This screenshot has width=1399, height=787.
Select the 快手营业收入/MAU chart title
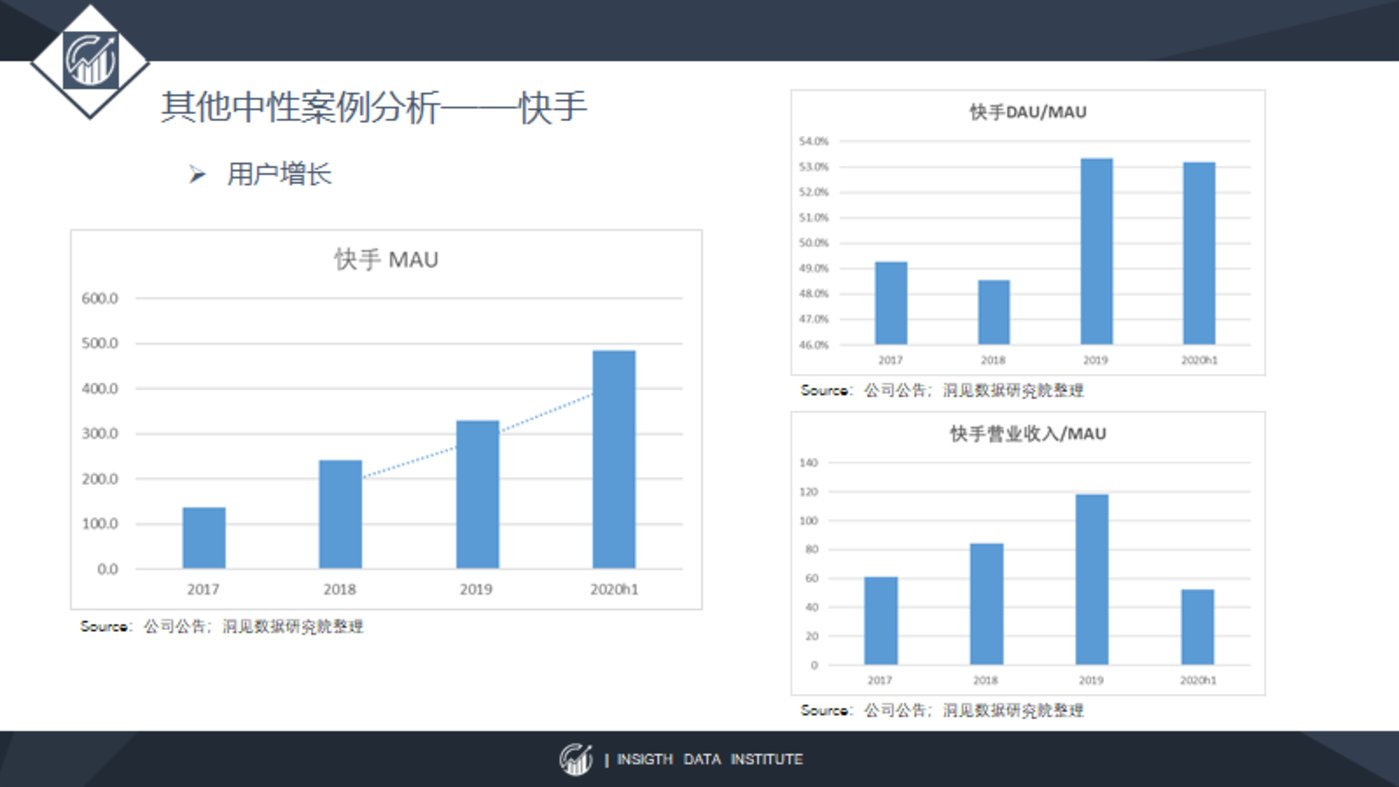(1027, 434)
